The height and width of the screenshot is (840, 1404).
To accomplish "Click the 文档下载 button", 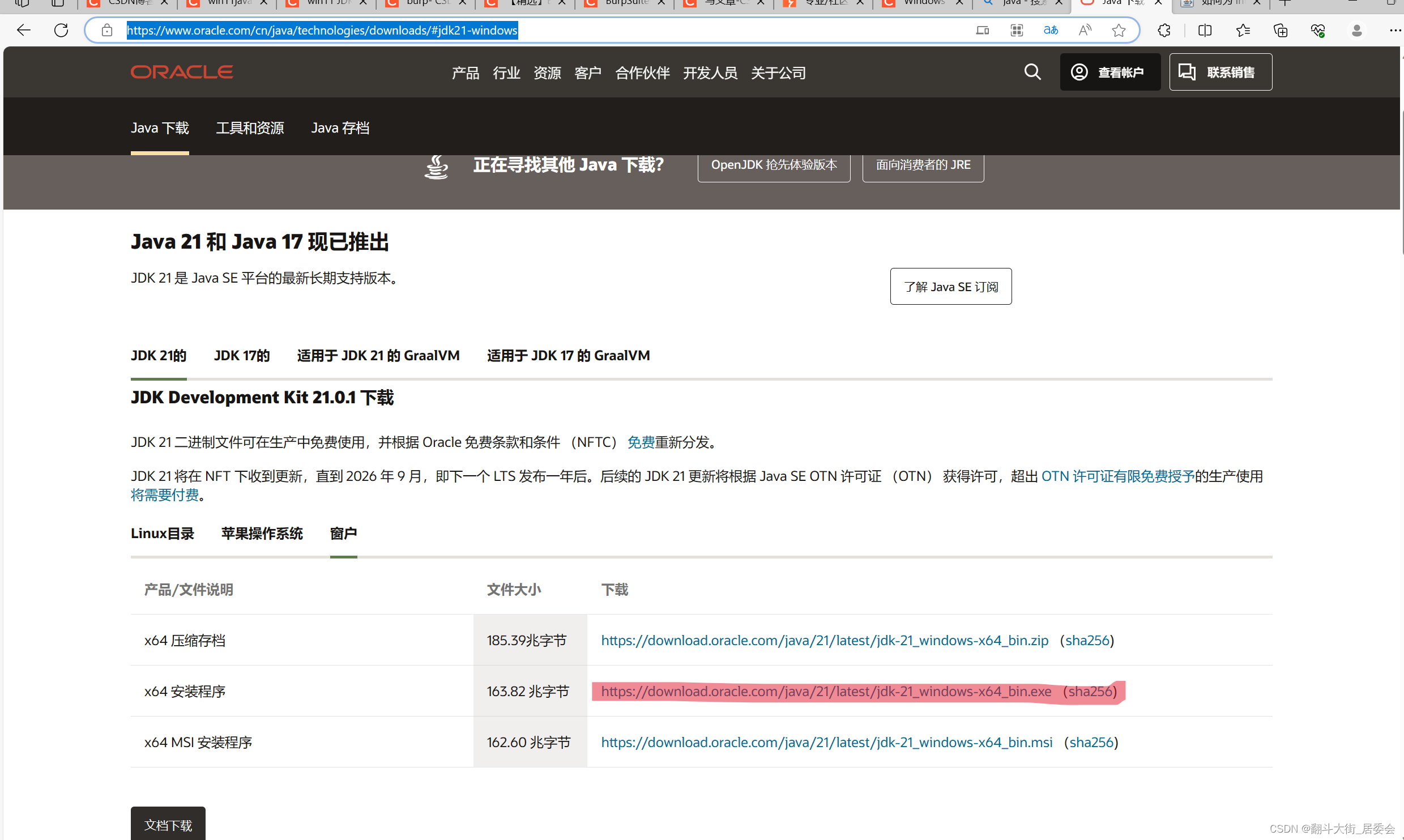I will 168,825.
